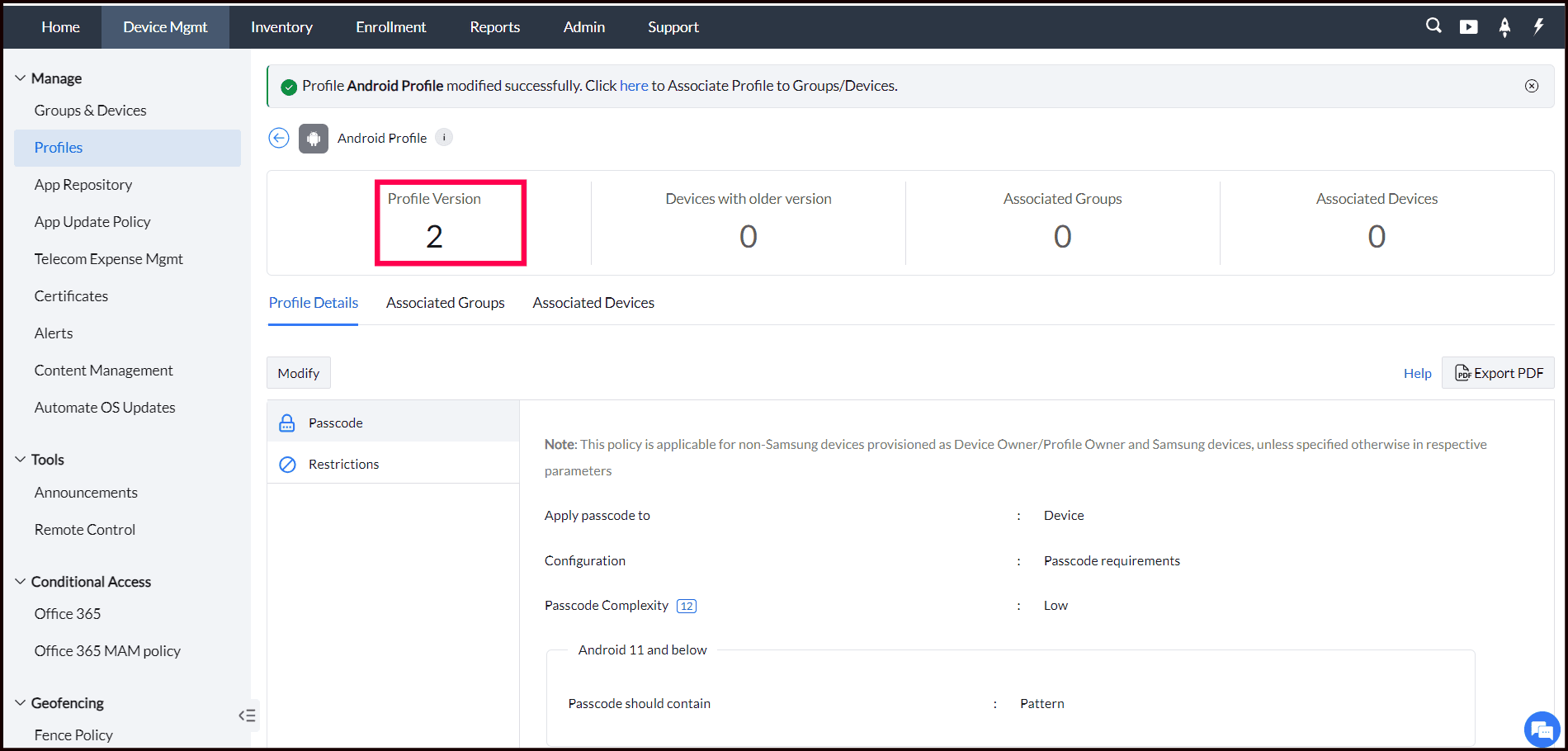
Task: Click the Passcode Complexity 12 badge
Action: click(686, 606)
